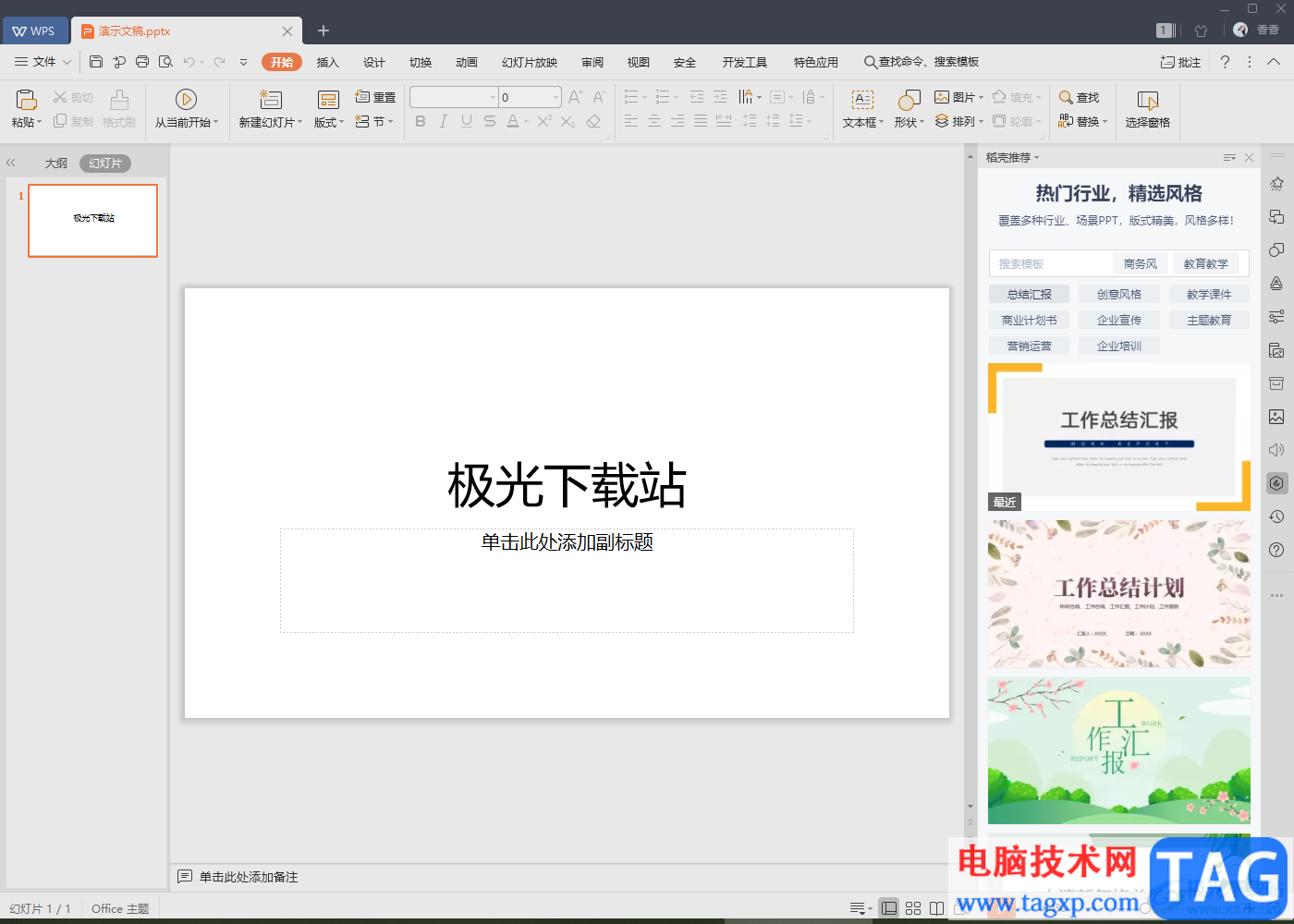Toggle Subscript formatting
This screenshot has height=924, width=1294.
pyautogui.click(x=568, y=121)
